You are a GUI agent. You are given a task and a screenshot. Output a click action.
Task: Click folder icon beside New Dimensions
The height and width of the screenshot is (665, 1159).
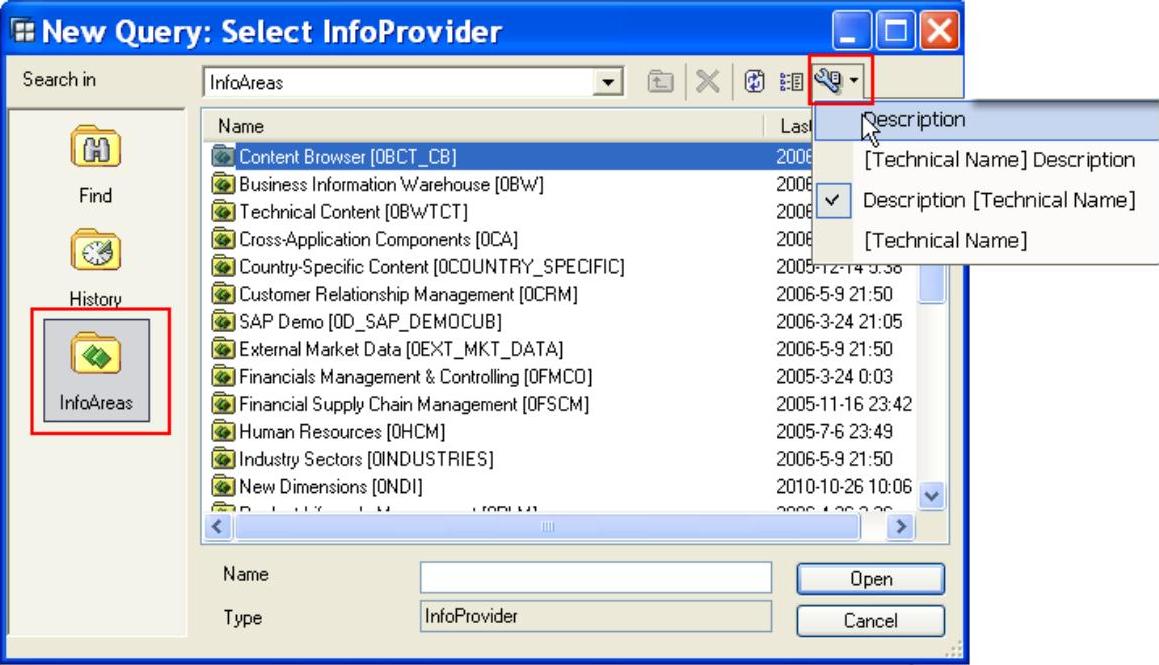pos(222,486)
